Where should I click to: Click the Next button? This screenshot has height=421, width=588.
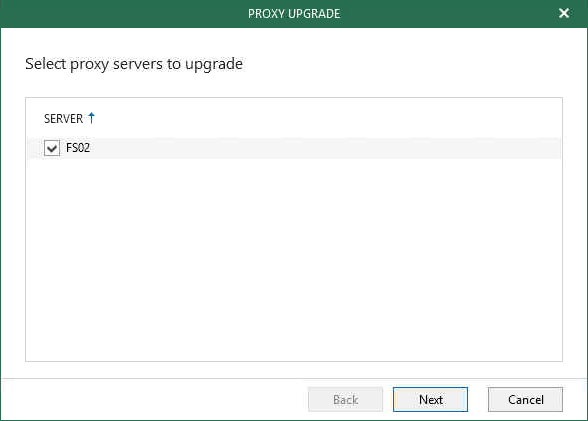[430, 399]
